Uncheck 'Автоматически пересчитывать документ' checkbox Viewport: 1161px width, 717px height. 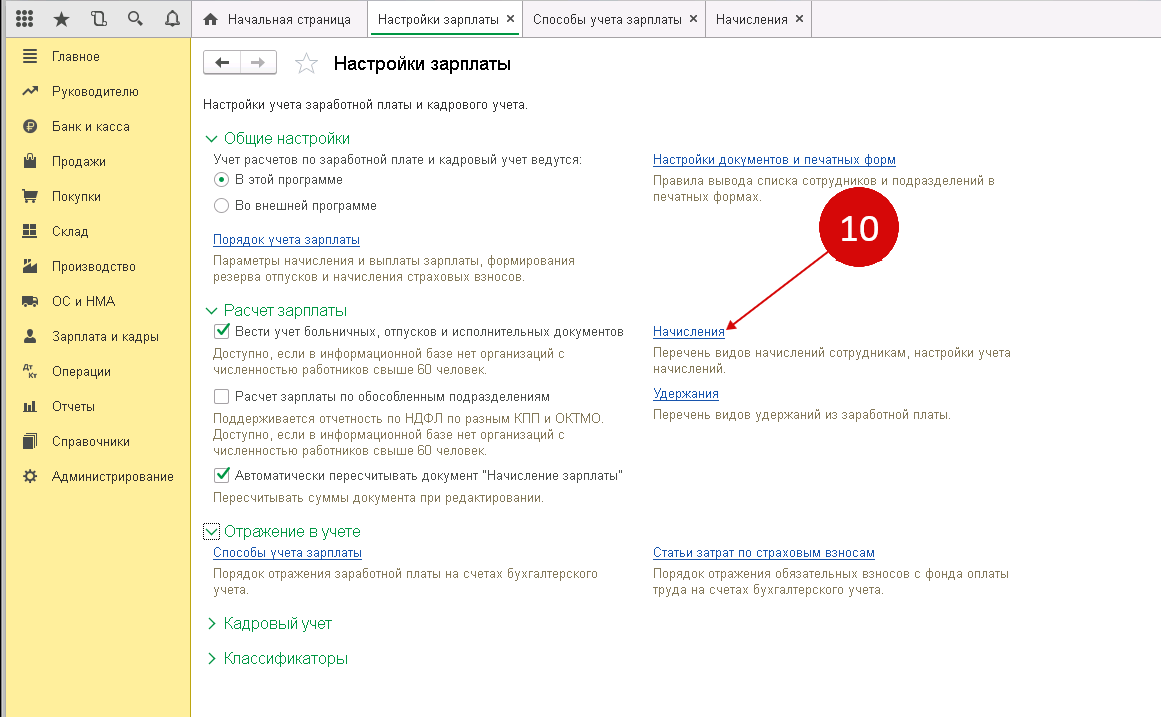(x=222, y=475)
